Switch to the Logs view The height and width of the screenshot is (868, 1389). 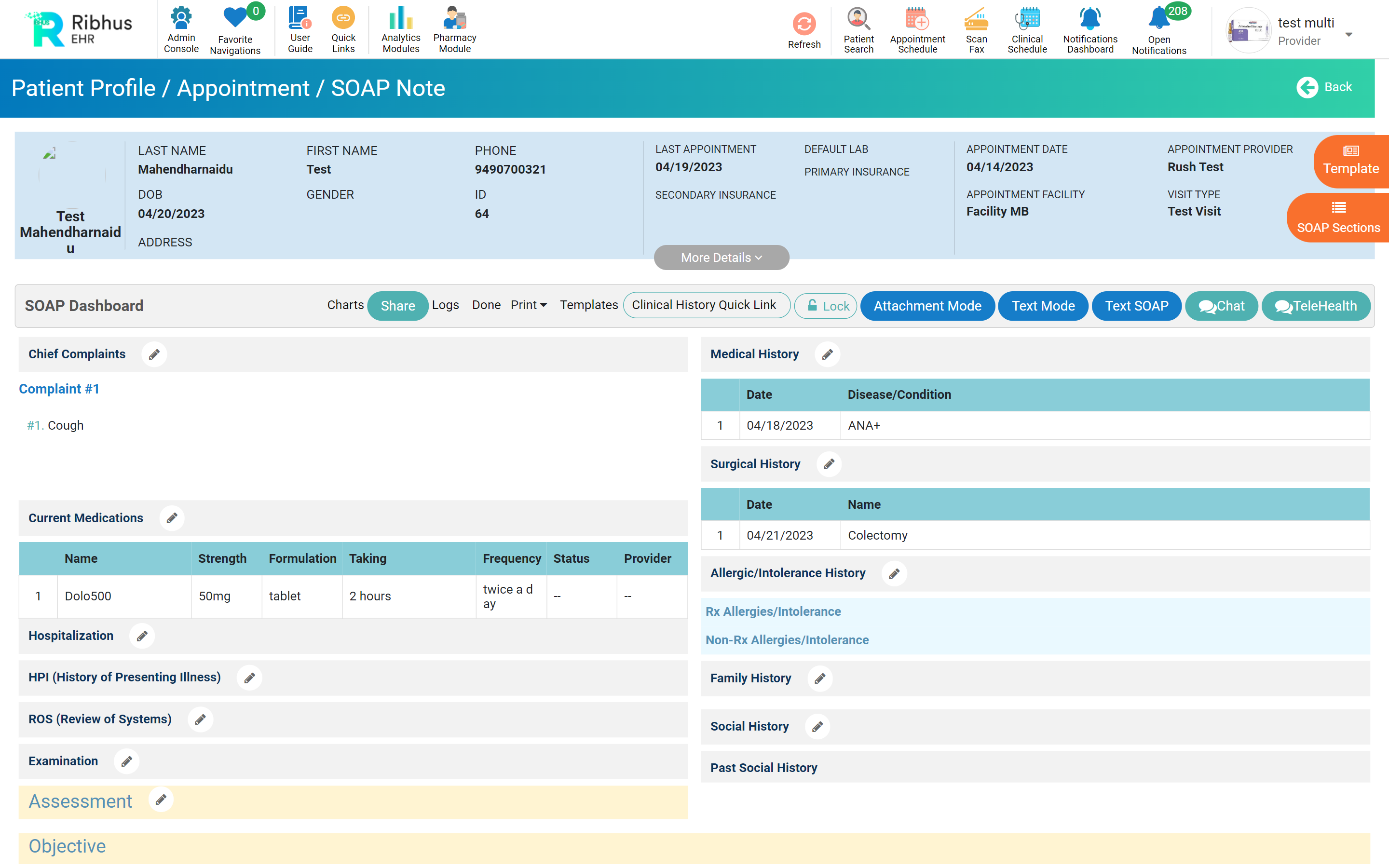[446, 305]
